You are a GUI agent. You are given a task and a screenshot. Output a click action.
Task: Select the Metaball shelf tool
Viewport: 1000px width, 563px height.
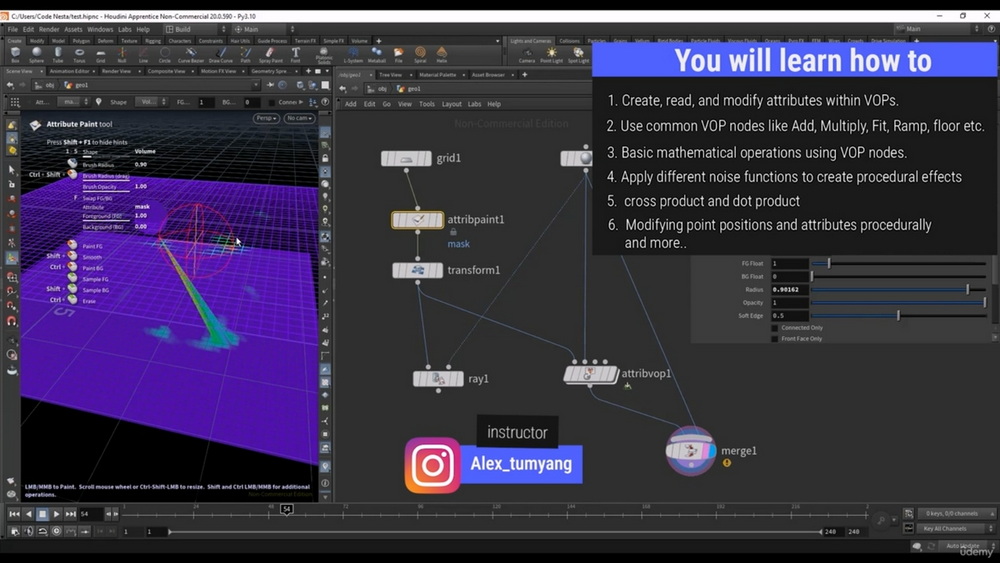coord(377,55)
